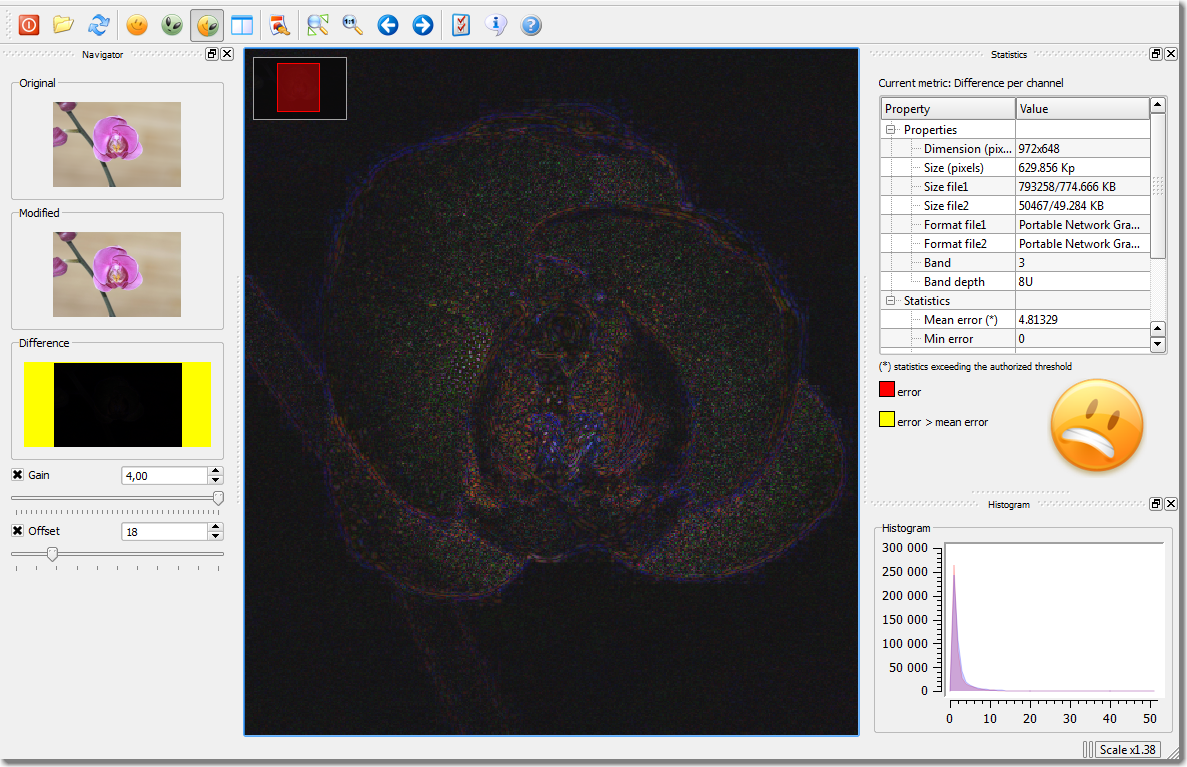
Task: Open the blue question mark help icon
Action: click(x=531, y=25)
